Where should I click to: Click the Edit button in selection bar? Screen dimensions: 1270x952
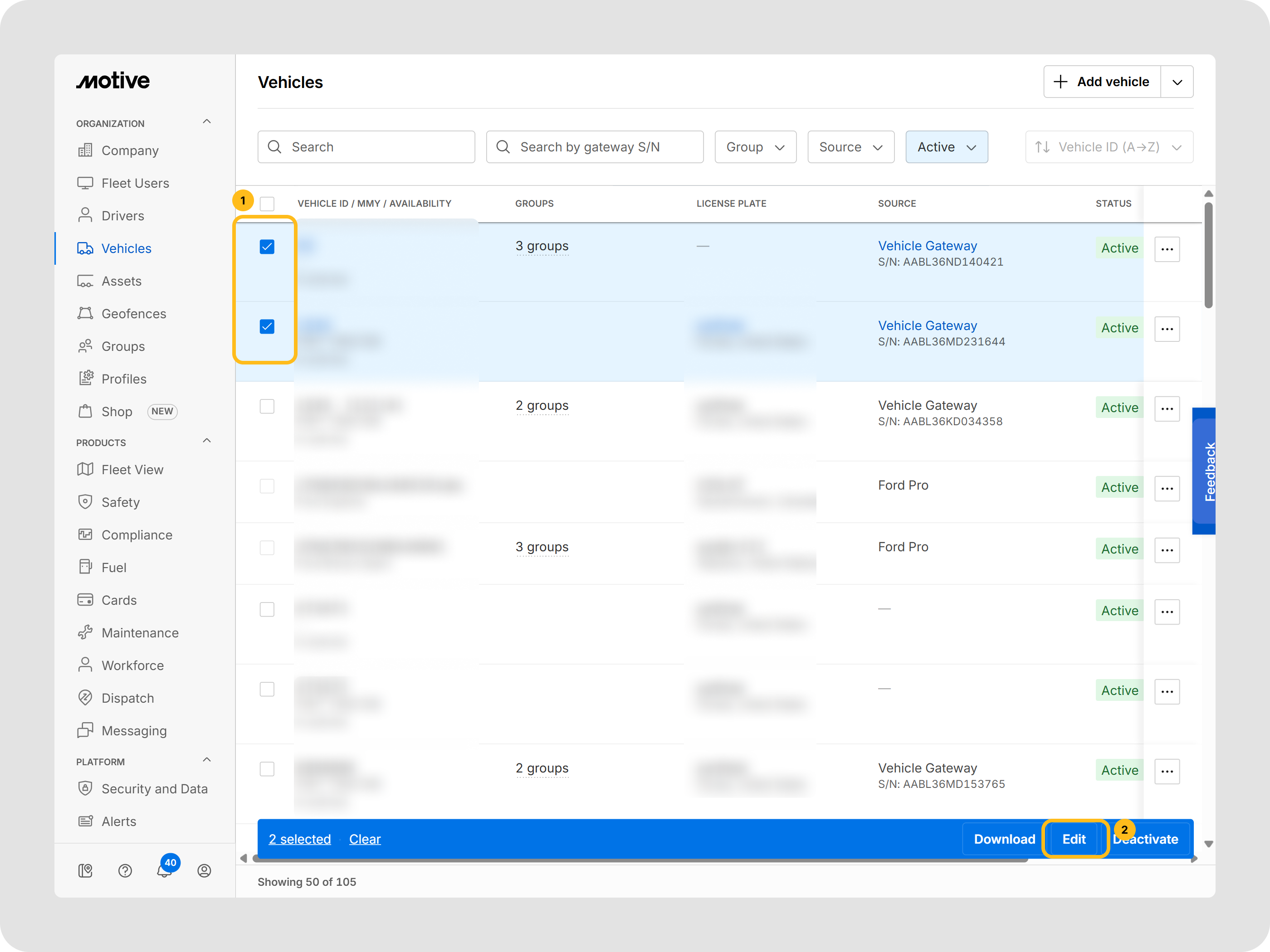pyautogui.click(x=1073, y=838)
